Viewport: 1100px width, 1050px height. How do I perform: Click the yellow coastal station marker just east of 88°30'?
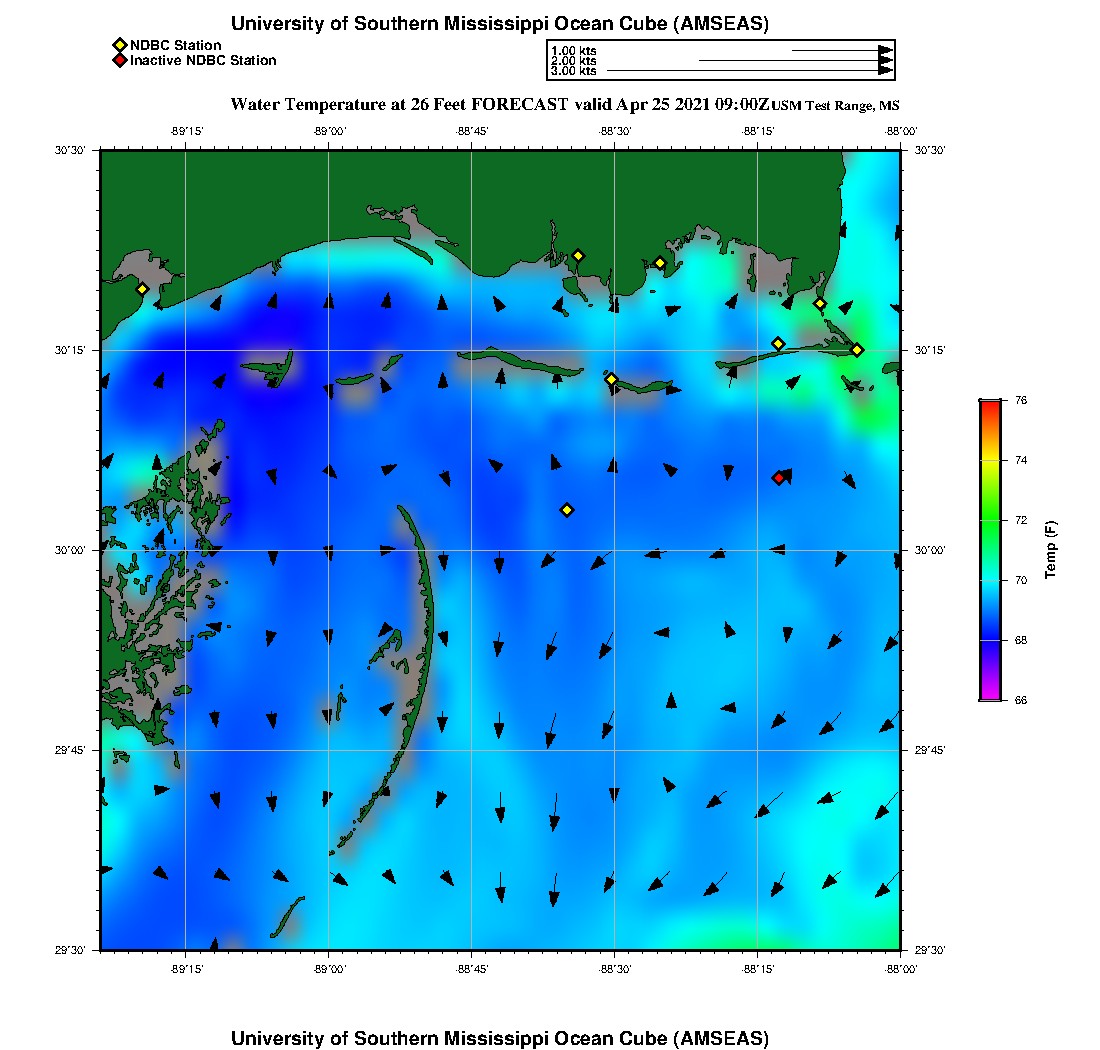pos(659,264)
